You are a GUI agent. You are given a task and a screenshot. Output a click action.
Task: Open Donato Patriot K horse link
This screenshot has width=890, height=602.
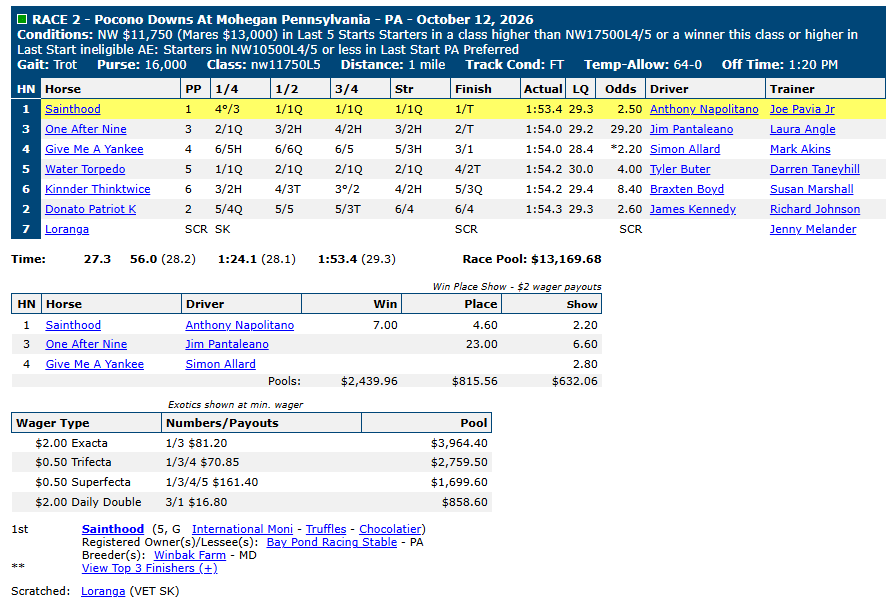click(91, 209)
